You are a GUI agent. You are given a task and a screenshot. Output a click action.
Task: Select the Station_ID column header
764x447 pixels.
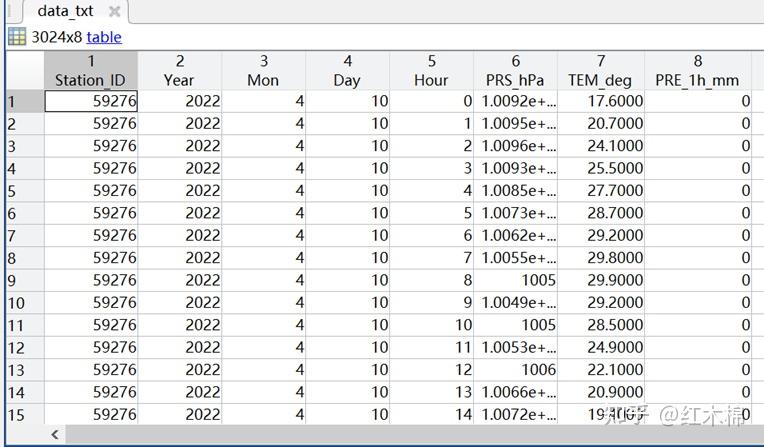91,71
